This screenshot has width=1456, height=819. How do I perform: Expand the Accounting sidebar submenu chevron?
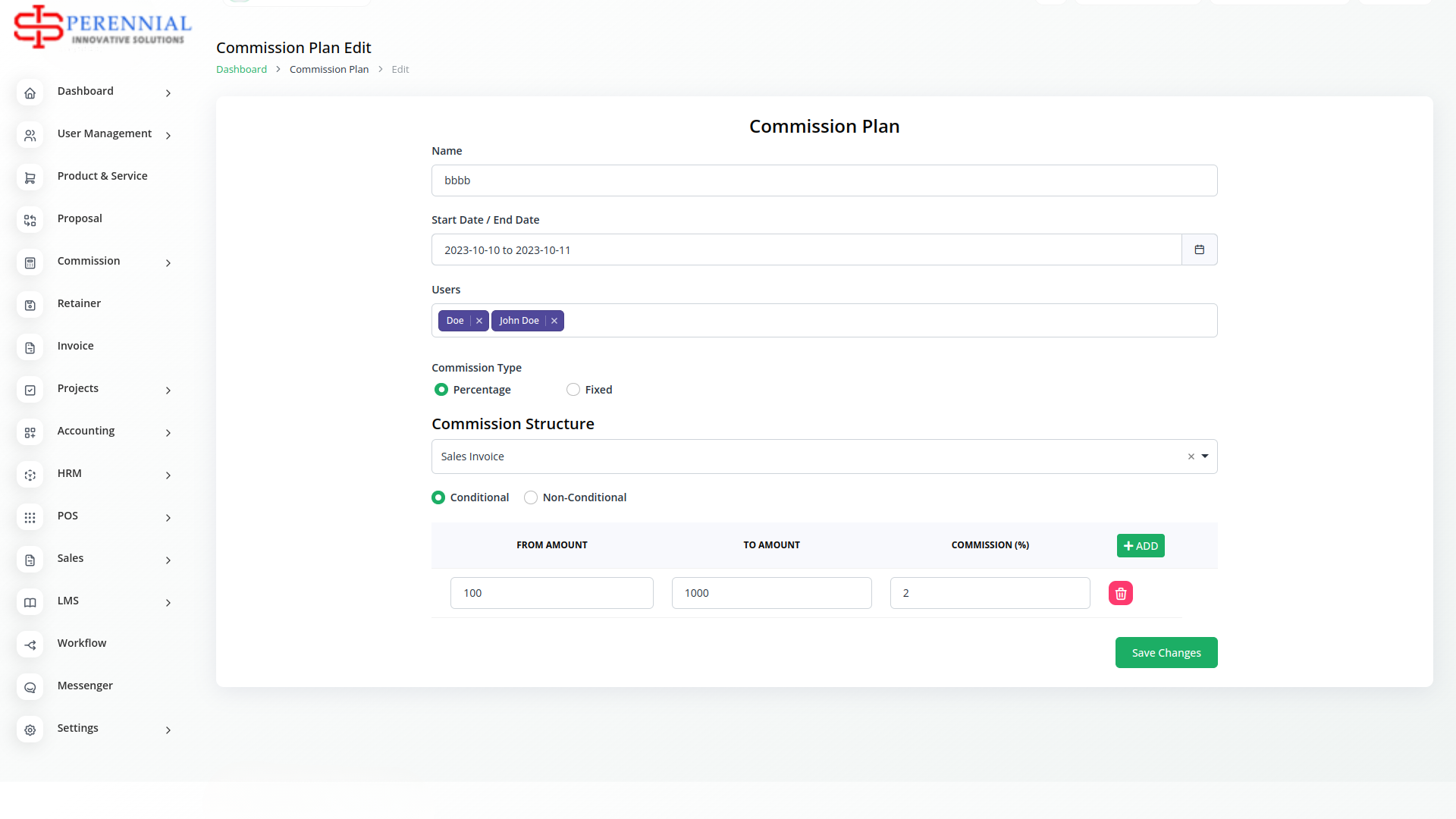point(168,433)
